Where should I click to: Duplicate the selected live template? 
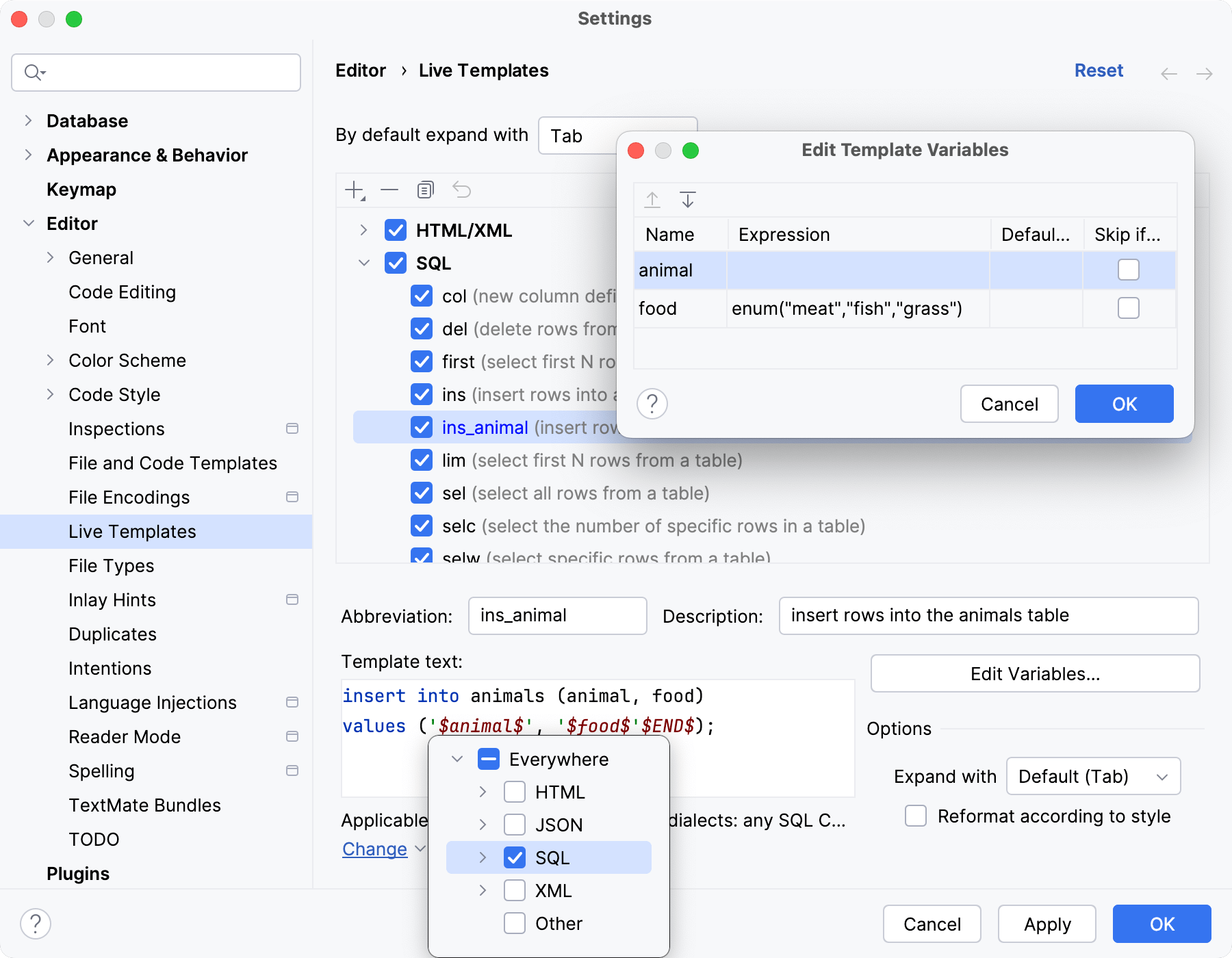[425, 190]
